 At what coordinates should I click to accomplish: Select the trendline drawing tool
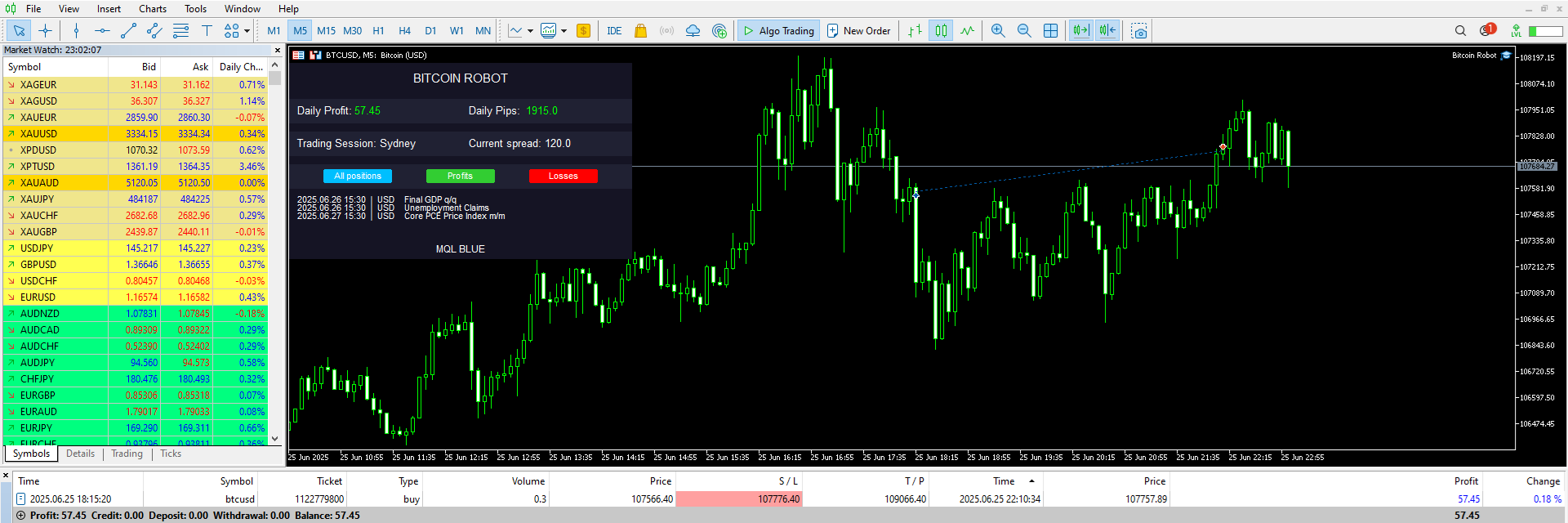tap(128, 31)
